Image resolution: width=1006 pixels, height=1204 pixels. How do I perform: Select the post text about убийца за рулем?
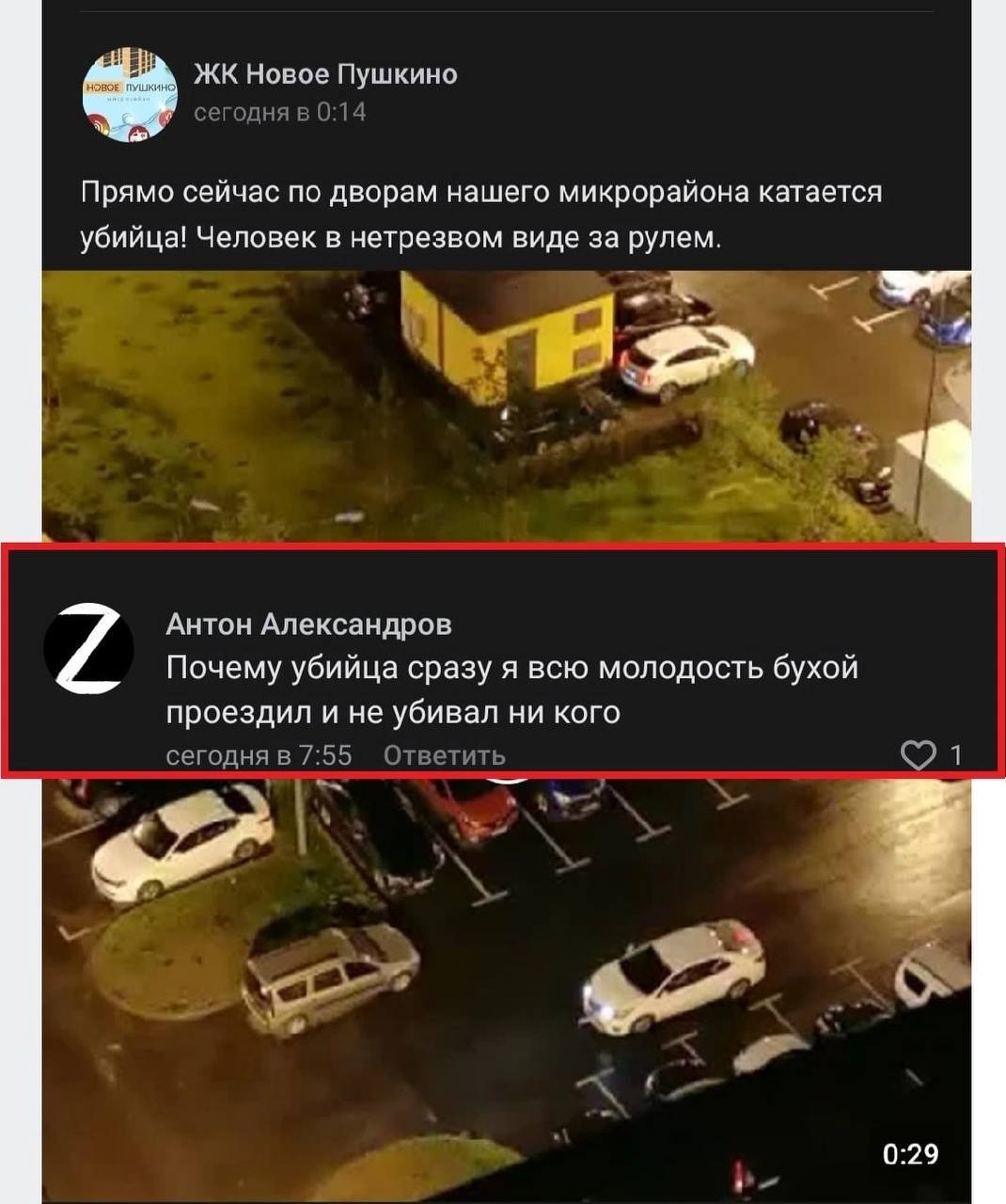pos(481,214)
